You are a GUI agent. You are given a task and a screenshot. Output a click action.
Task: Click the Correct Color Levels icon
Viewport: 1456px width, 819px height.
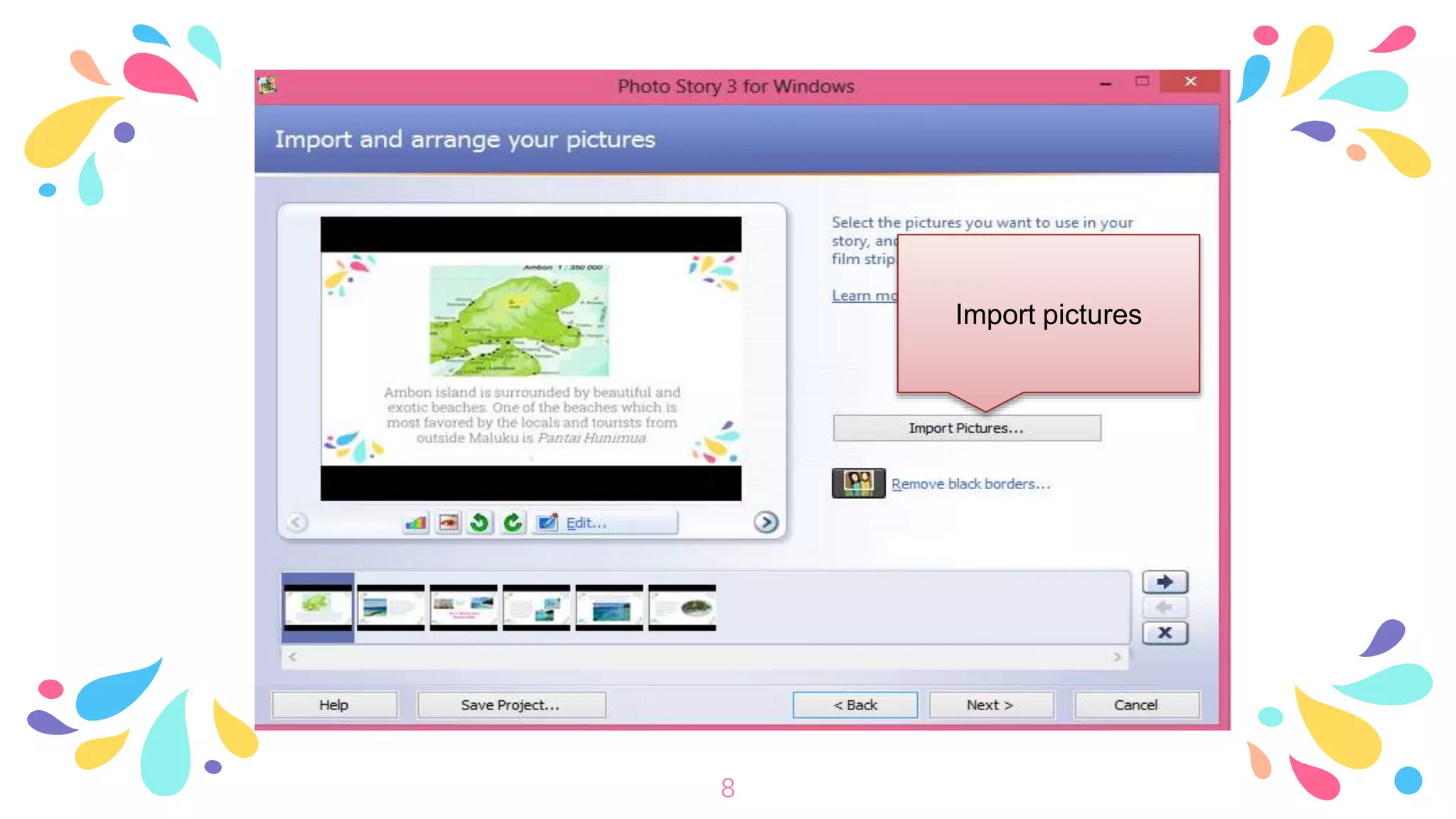[416, 523]
